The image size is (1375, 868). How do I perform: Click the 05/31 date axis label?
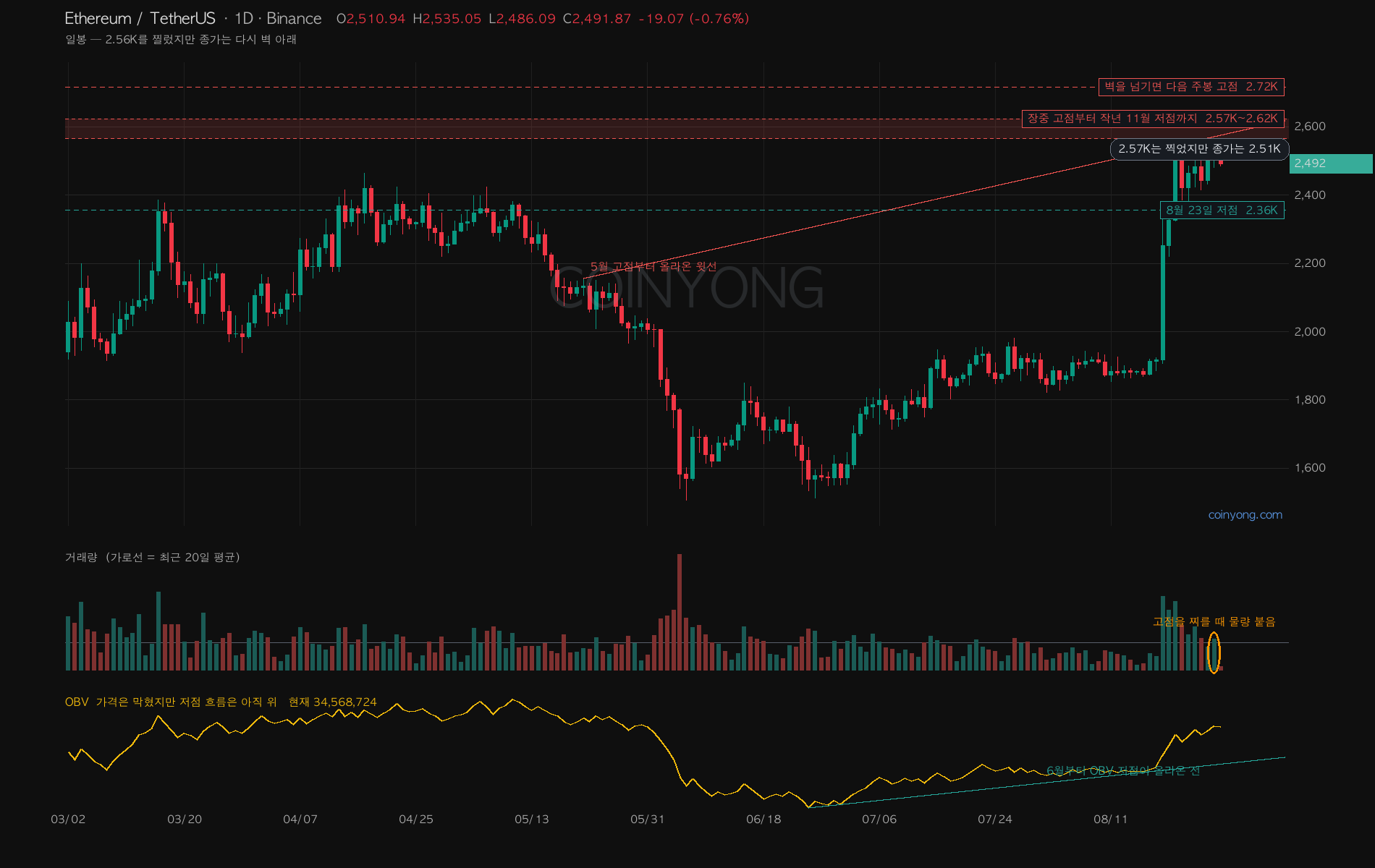(648, 820)
